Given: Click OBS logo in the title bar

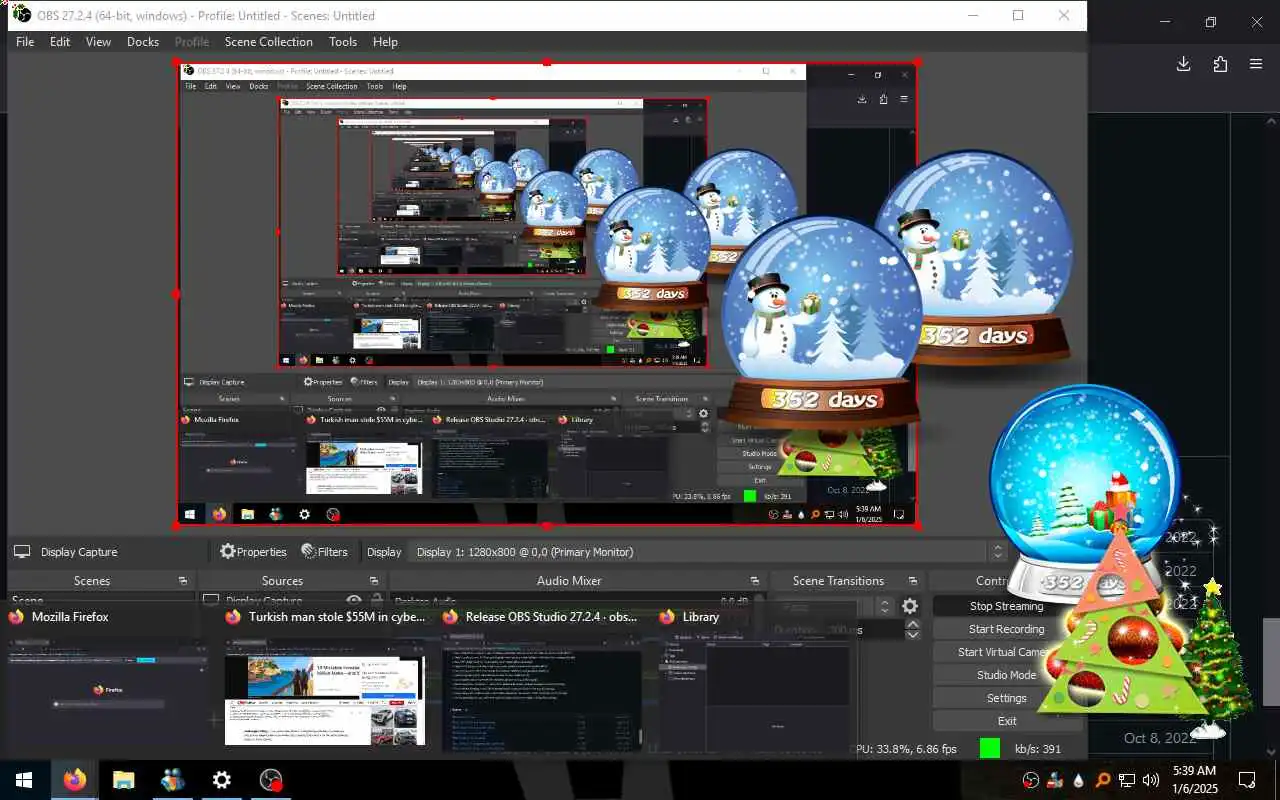Looking at the screenshot, I should [20, 14].
